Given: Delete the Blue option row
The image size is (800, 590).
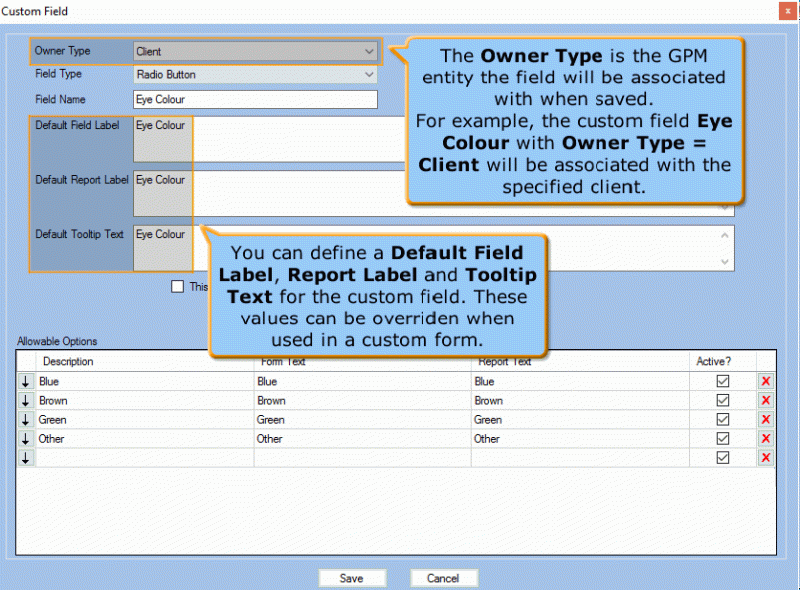Looking at the screenshot, I should [x=766, y=381].
